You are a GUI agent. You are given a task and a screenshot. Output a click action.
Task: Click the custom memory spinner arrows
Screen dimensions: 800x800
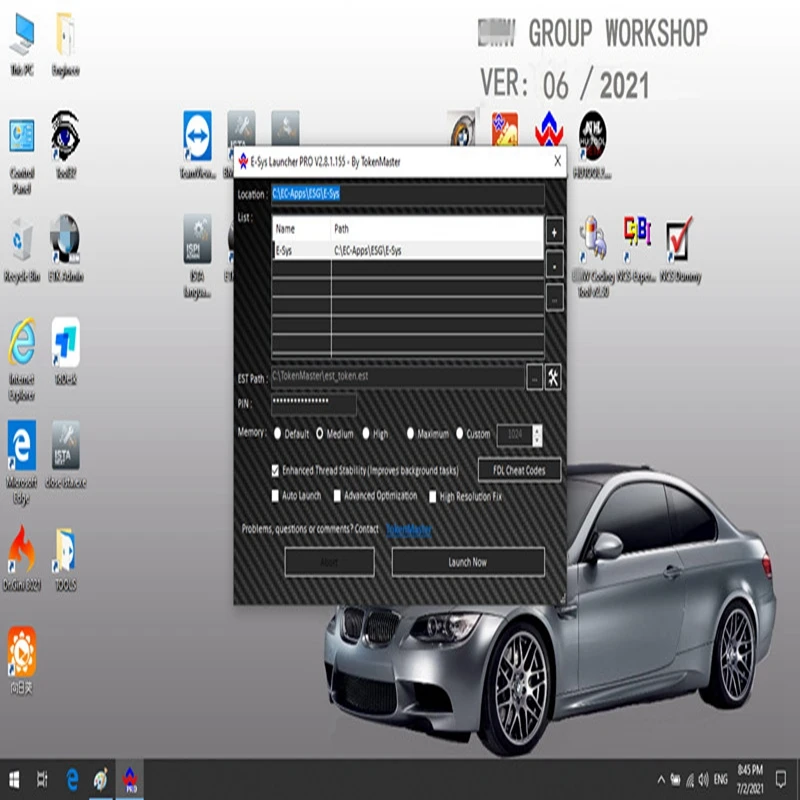click(x=537, y=435)
